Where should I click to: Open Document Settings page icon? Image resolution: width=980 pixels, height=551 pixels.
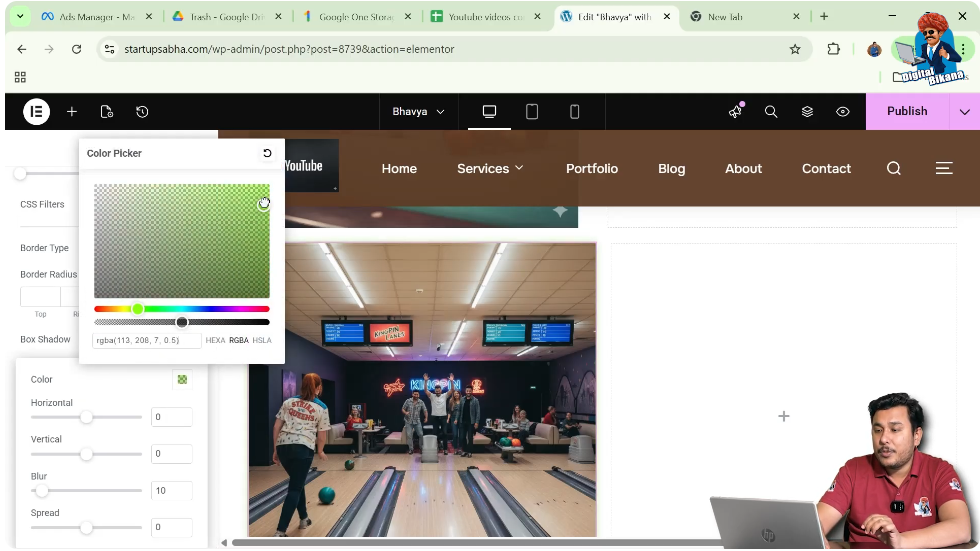pyautogui.click(x=107, y=112)
